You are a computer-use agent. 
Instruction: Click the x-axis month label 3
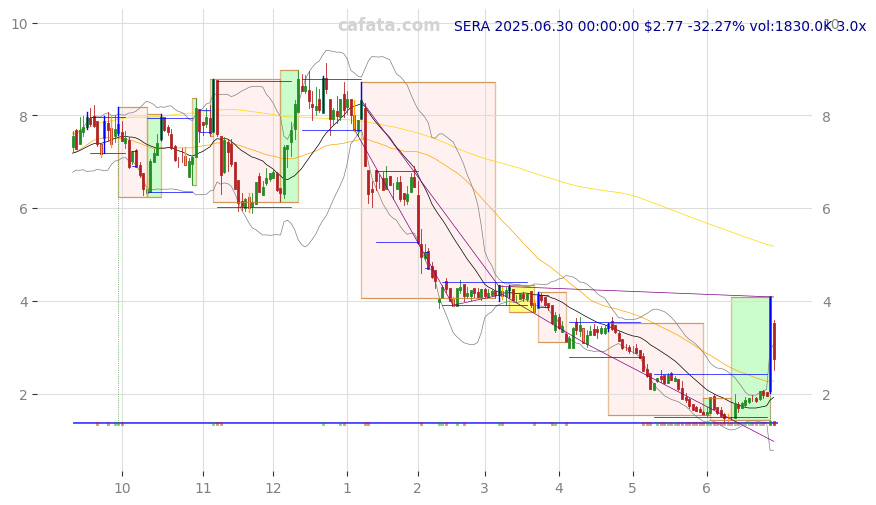tap(484, 488)
